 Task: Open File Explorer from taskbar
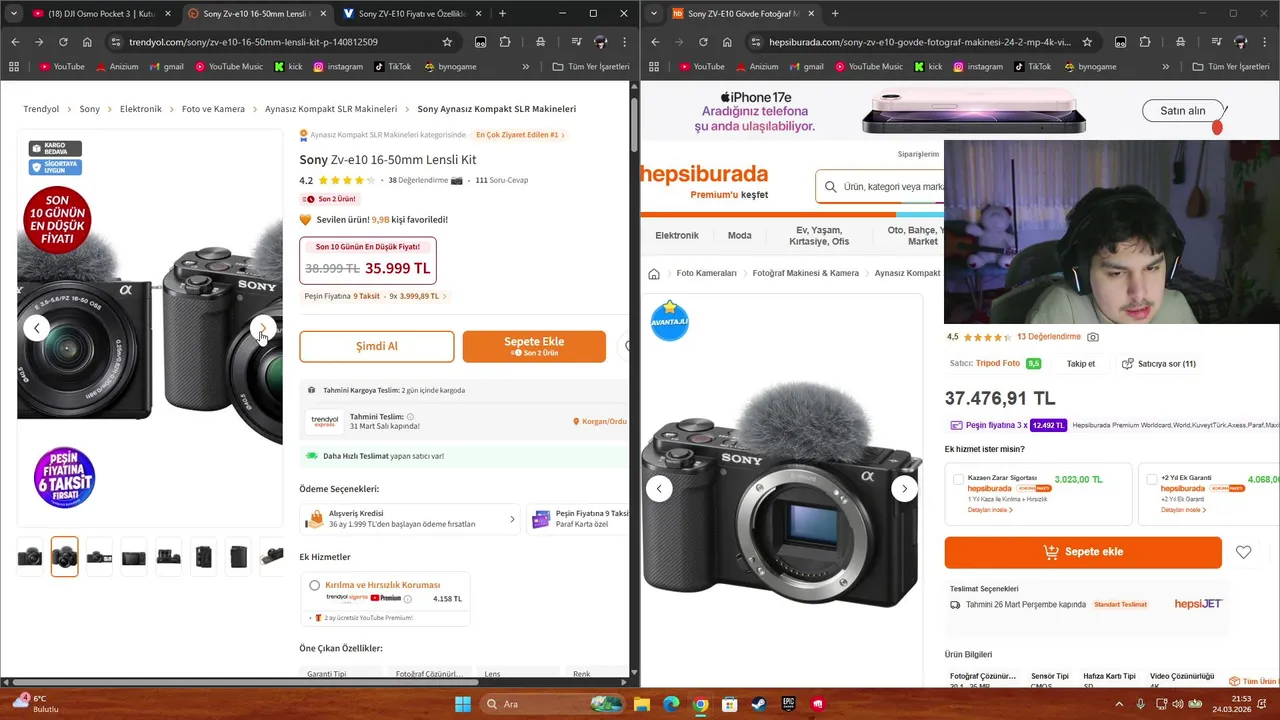coord(642,704)
